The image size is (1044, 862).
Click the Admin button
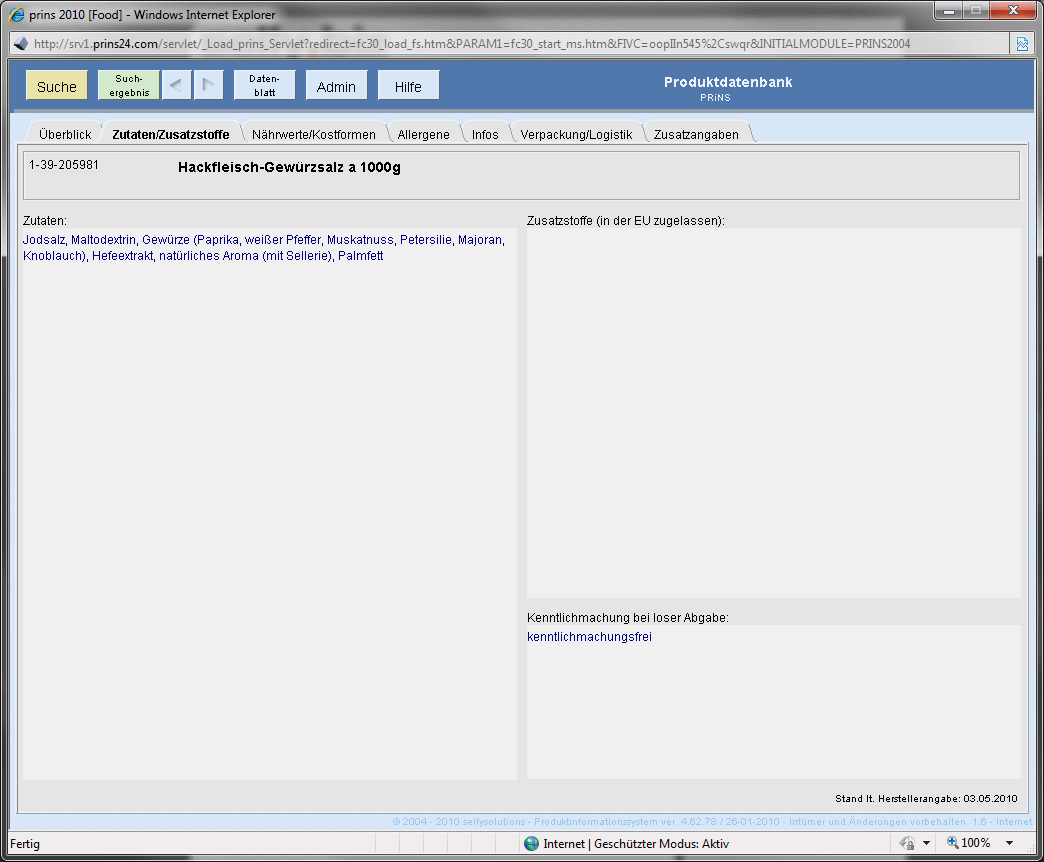tap(336, 86)
